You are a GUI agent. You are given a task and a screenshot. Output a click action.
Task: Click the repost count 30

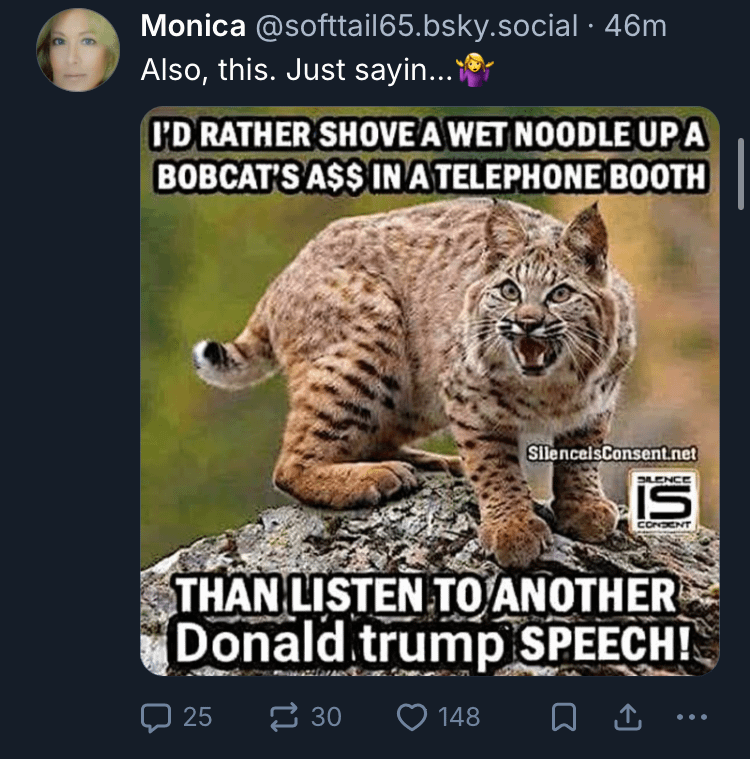(326, 716)
